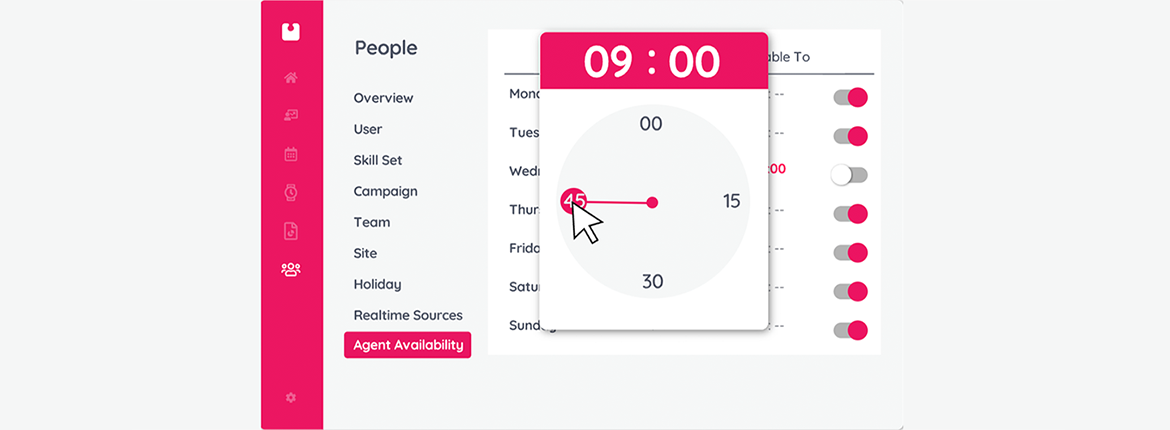Select Overview in People menu

(x=384, y=98)
